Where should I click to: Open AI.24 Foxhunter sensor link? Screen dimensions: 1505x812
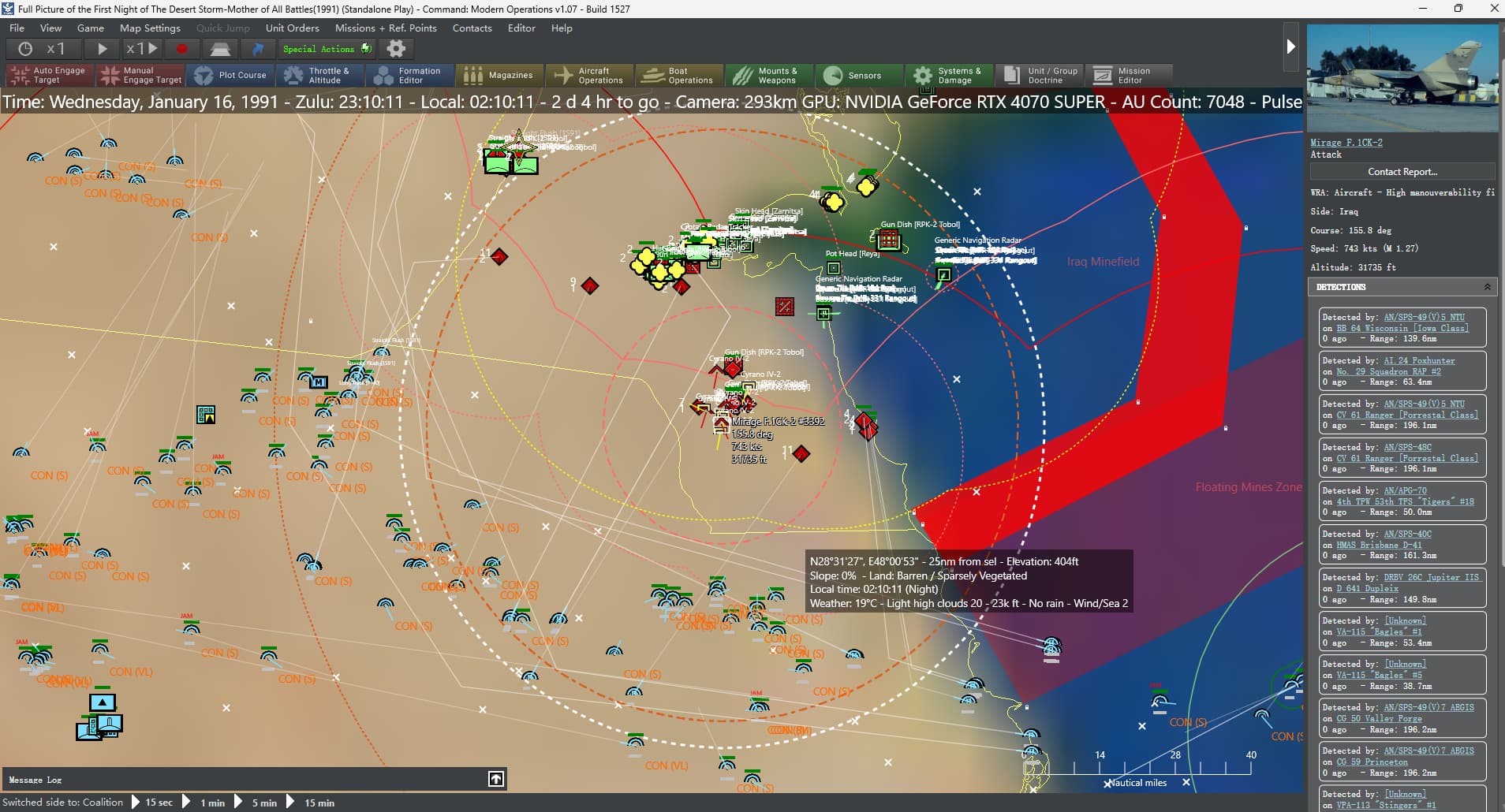(x=1420, y=360)
